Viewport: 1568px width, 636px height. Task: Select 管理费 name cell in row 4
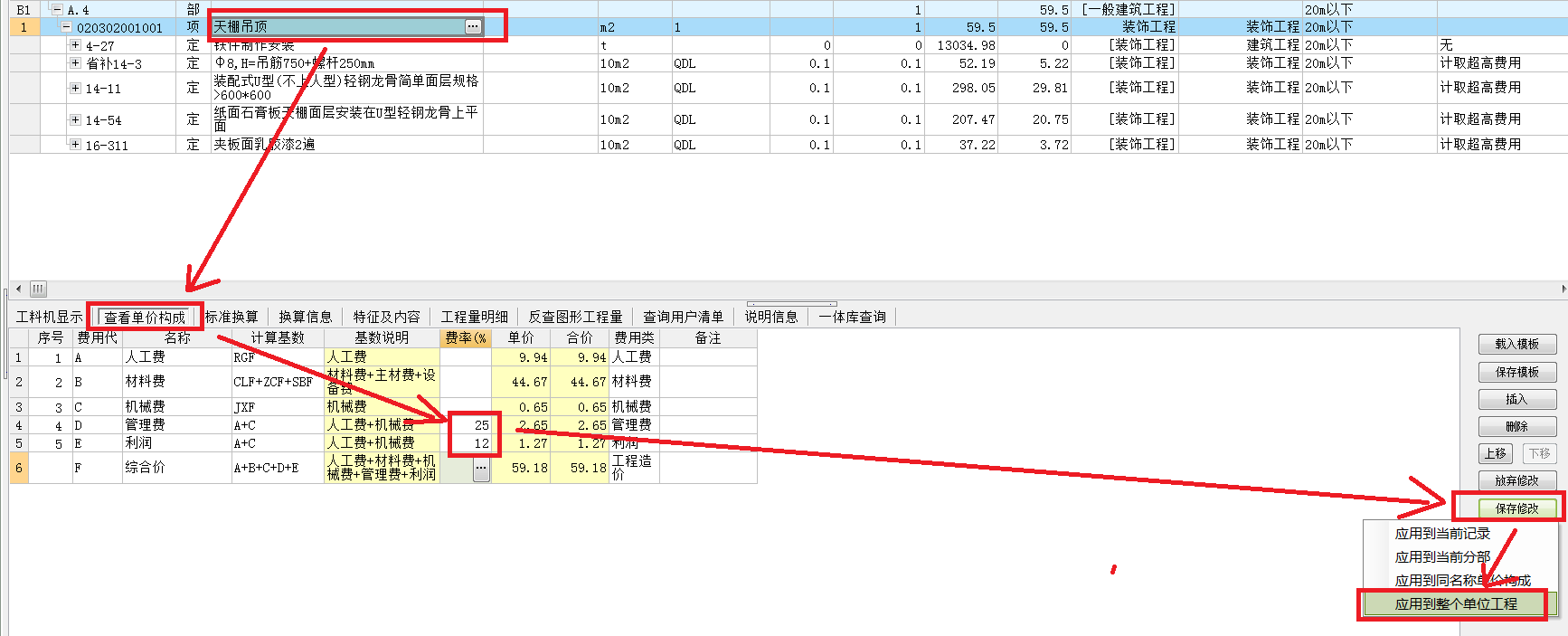click(x=177, y=425)
